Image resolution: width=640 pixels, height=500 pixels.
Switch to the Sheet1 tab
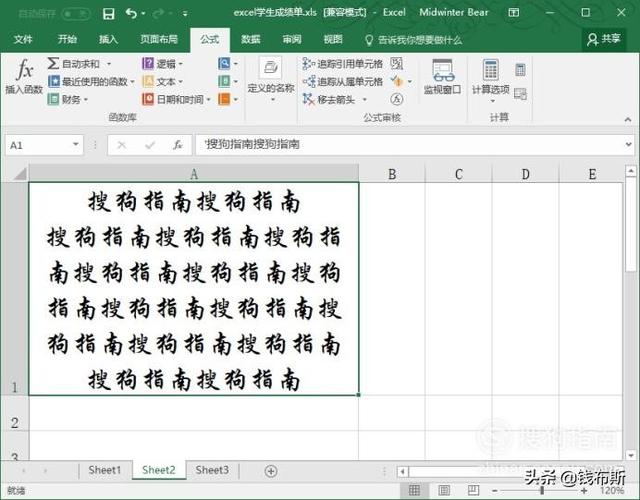(105, 470)
